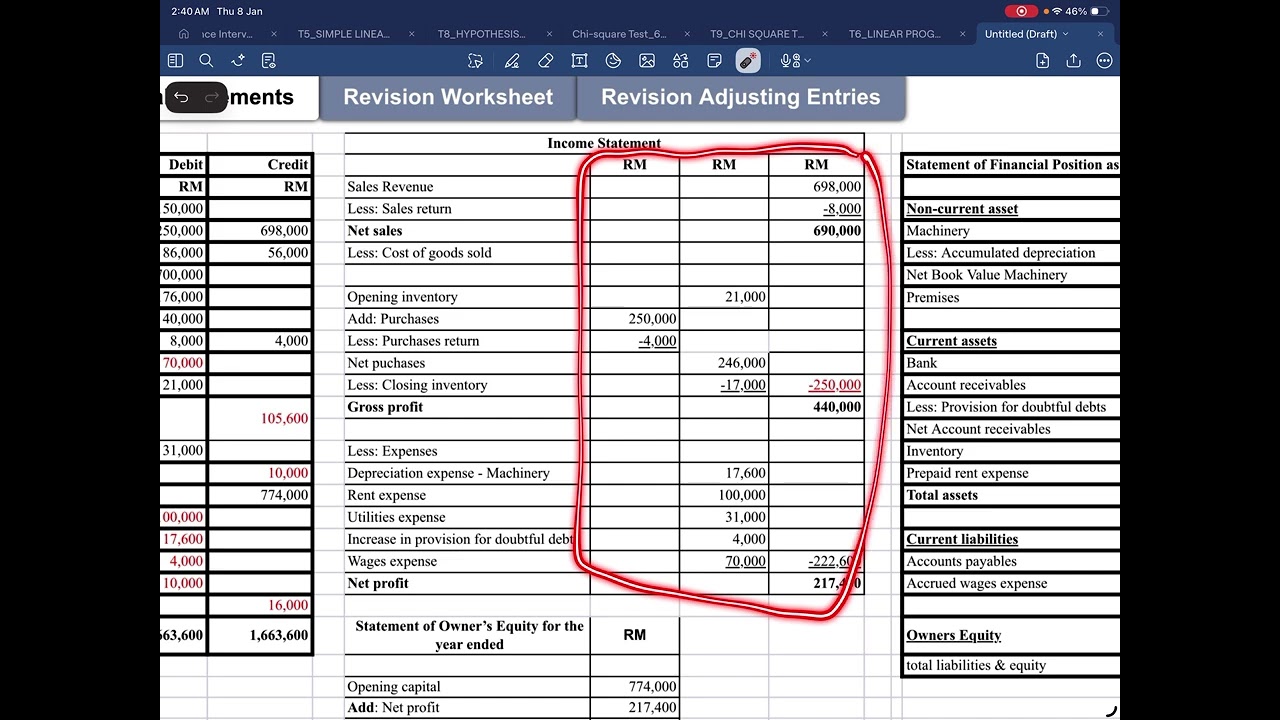Redo the last undone action
The width and height of the screenshot is (1280, 720).
tap(211, 97)
